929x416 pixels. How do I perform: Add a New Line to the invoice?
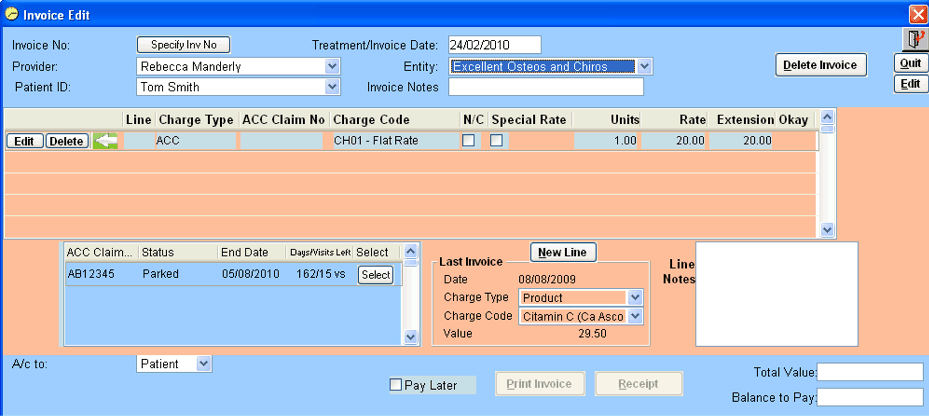coord(562,252)
